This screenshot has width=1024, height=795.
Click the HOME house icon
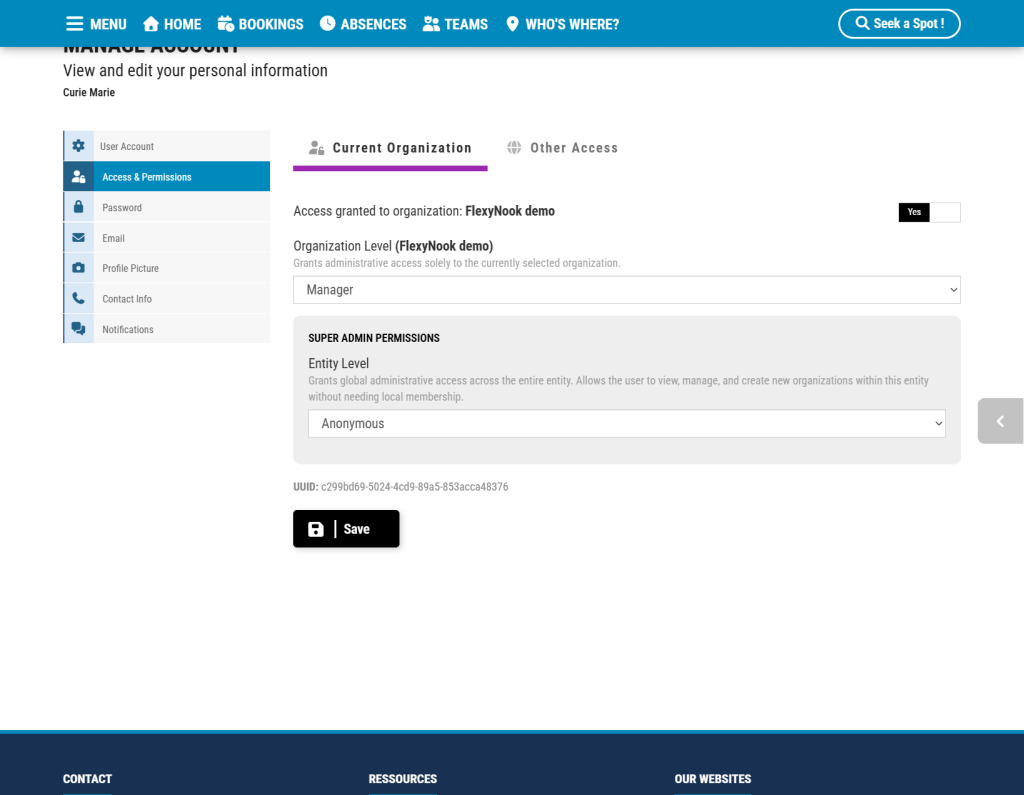(x=151, y=24)
